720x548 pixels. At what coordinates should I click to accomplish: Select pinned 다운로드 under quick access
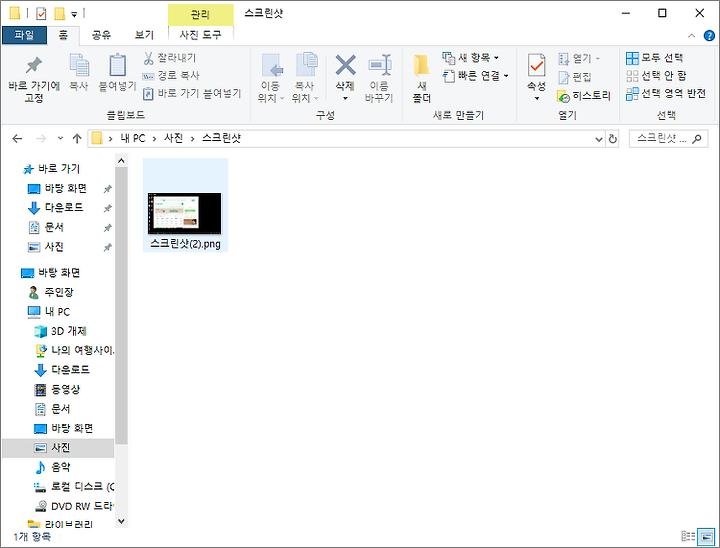tap(56, 208)
